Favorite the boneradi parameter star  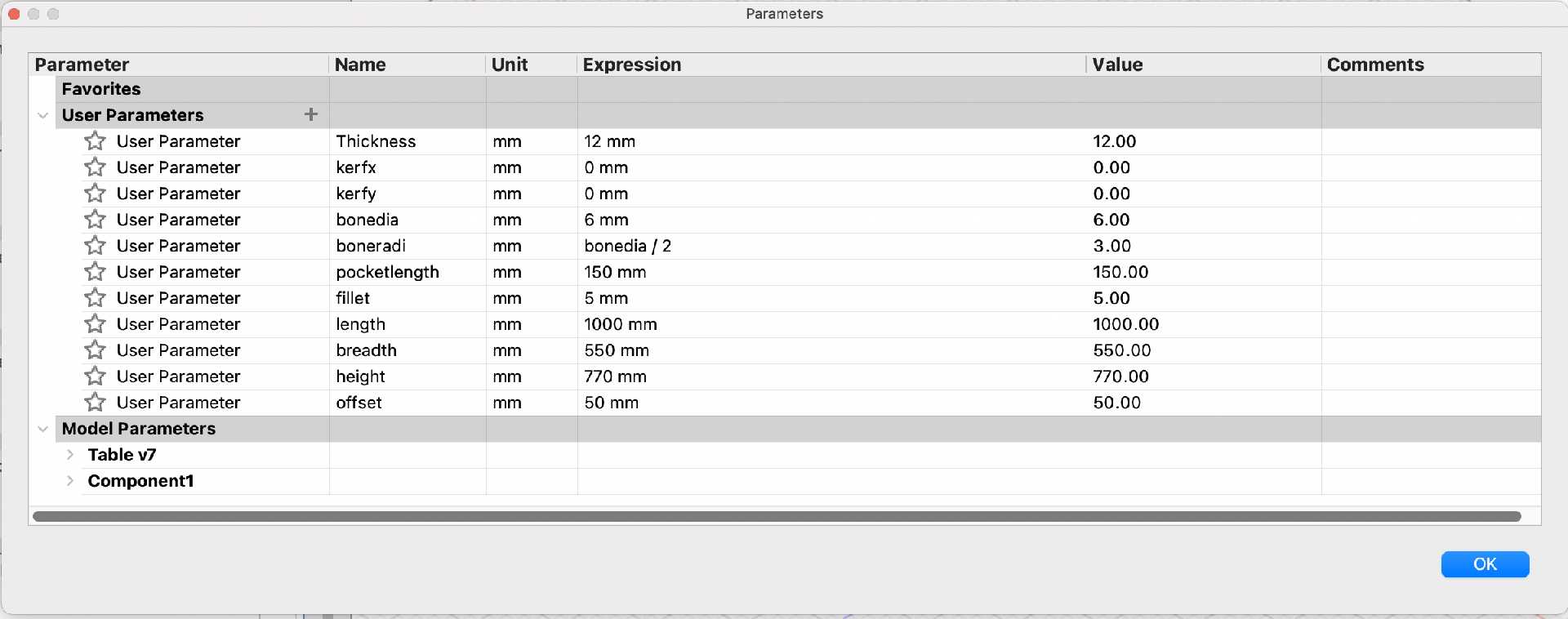pyautogui.click(x=95, y=246)
